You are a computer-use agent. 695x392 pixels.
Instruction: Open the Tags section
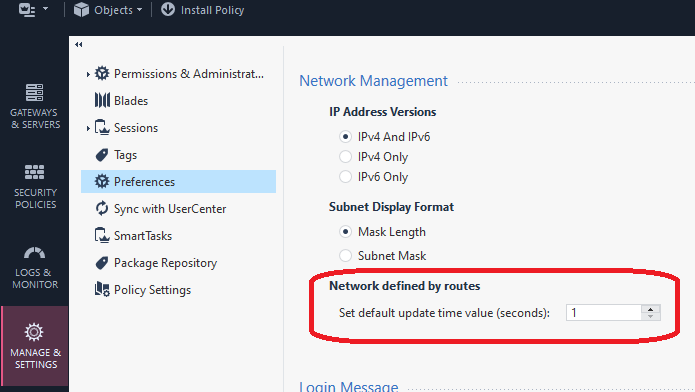pos(179,155)
